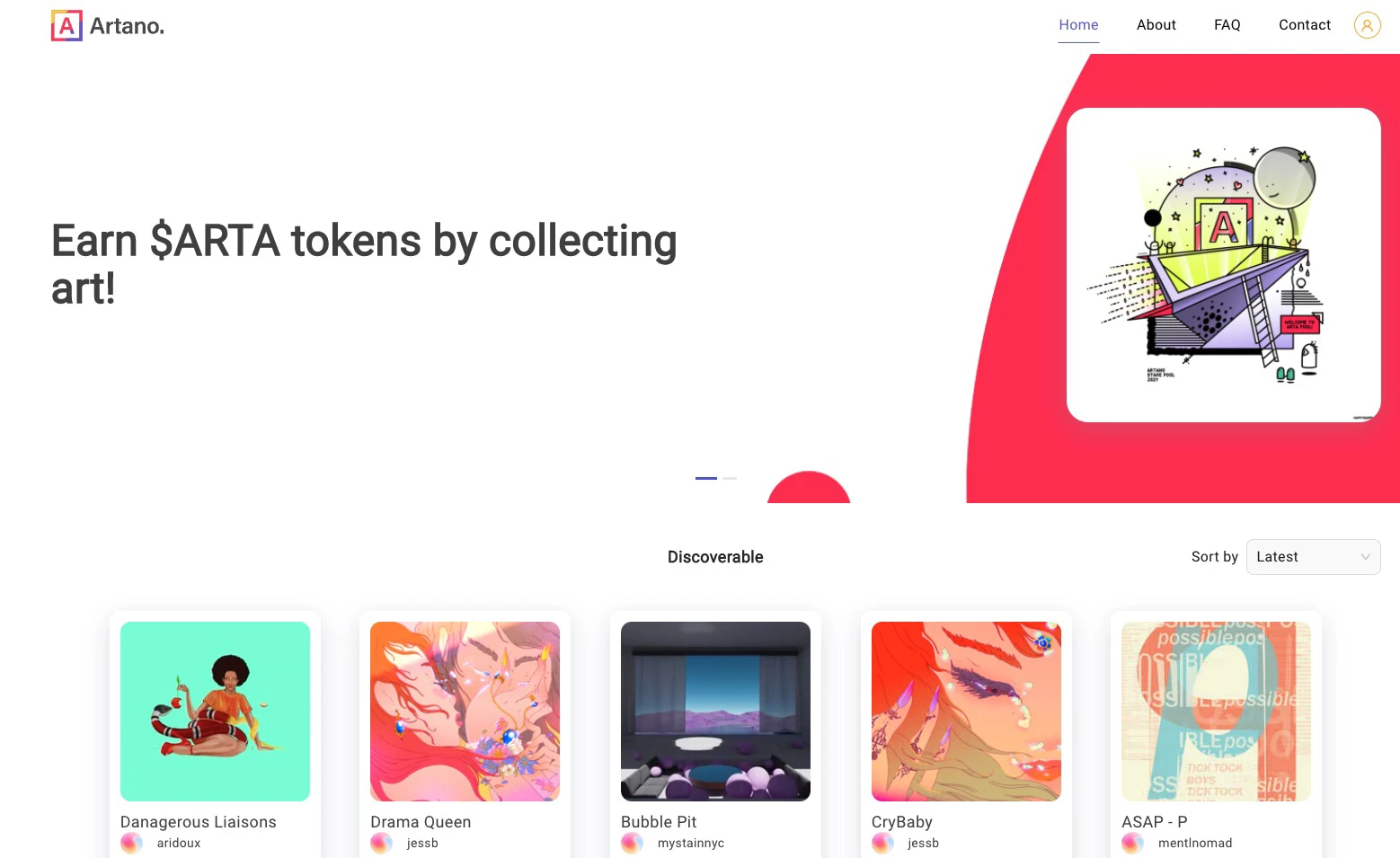Open the user profile icon
Viewport: 1400px width, 858px height.
[x=1367, y=25]
